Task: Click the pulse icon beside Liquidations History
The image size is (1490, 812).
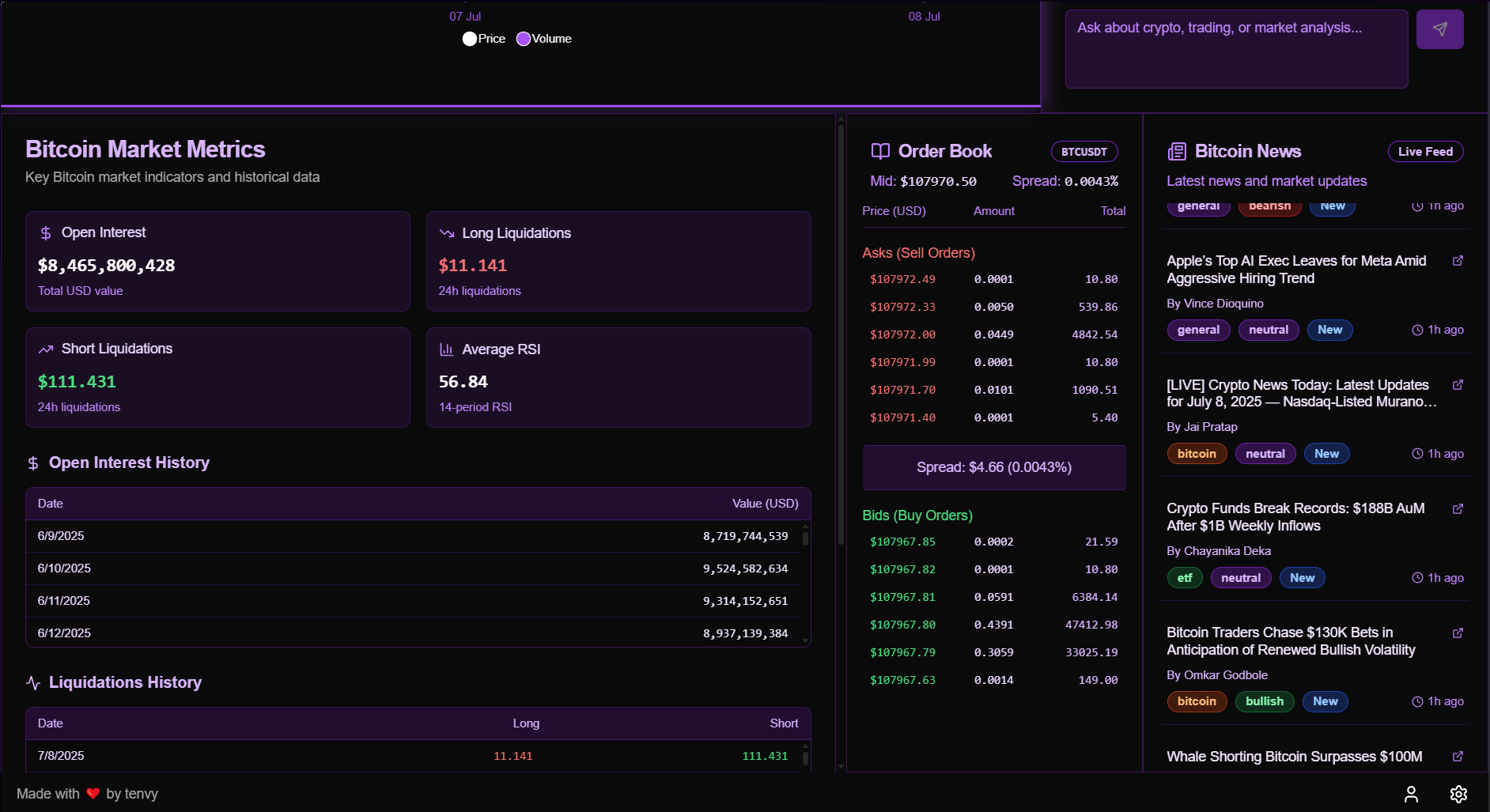Action: click(x=33, y=683)
